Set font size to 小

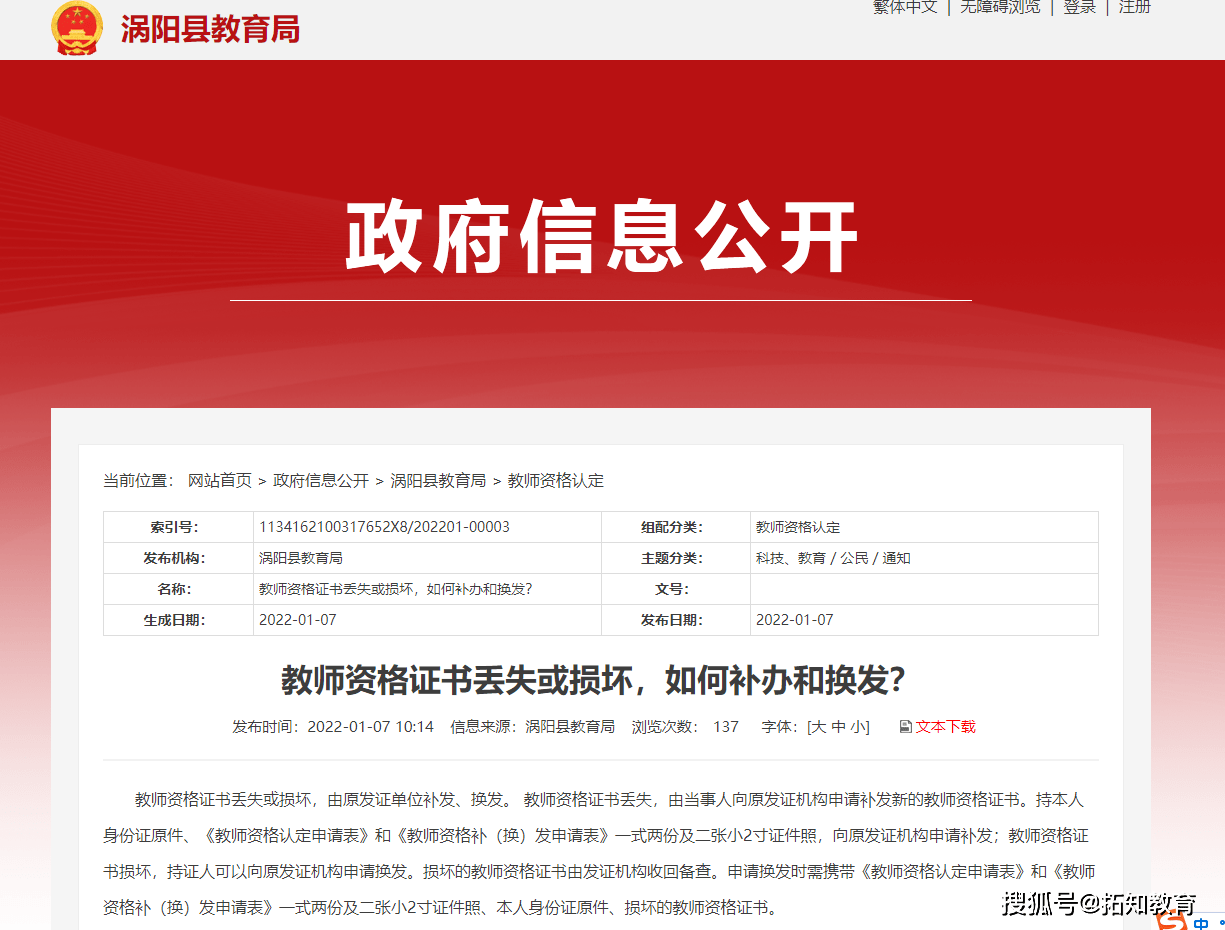point(858,727)
